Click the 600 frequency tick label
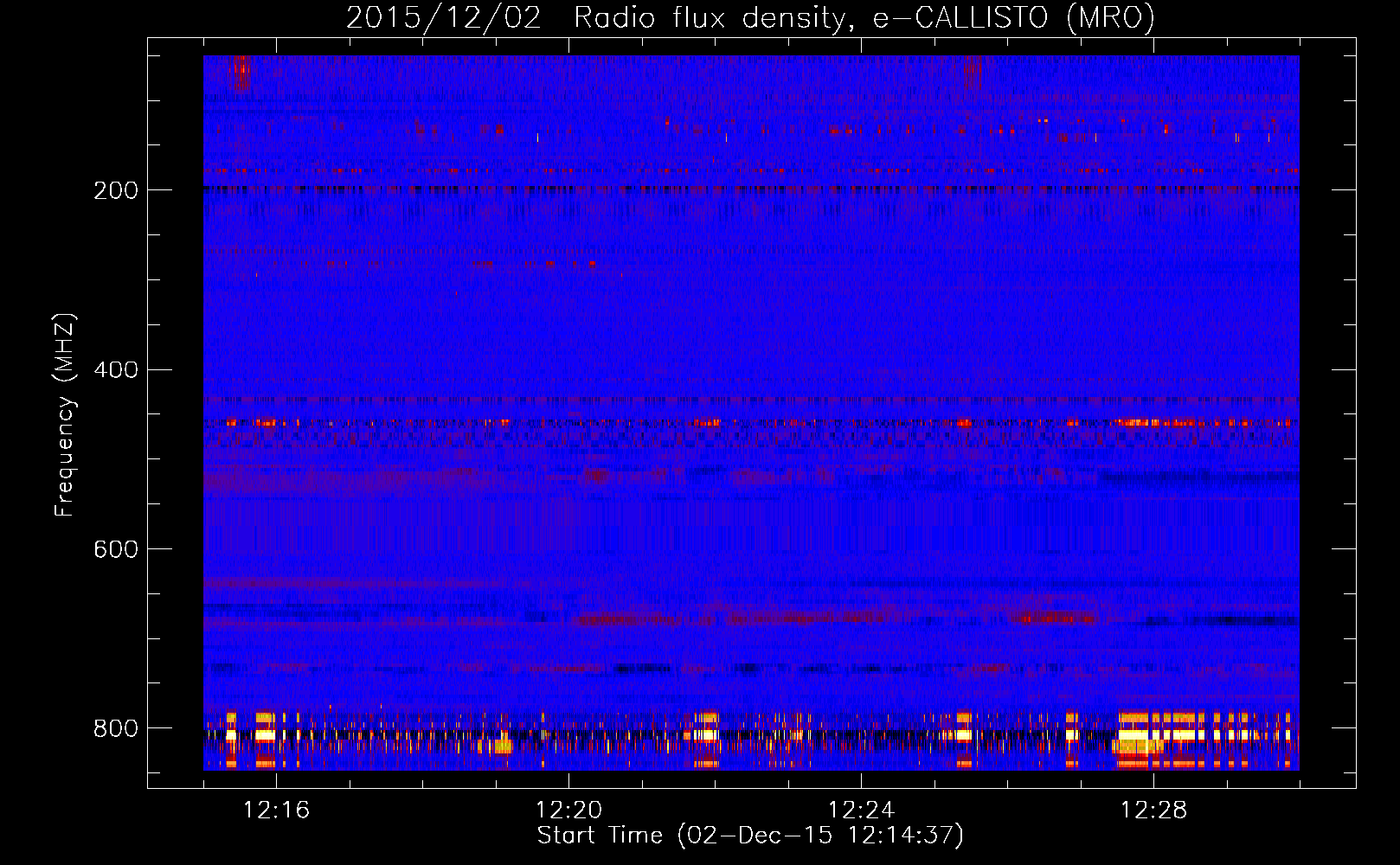Image resolution: width=1400 pixels, height=865 pixels. coord(115,549)
